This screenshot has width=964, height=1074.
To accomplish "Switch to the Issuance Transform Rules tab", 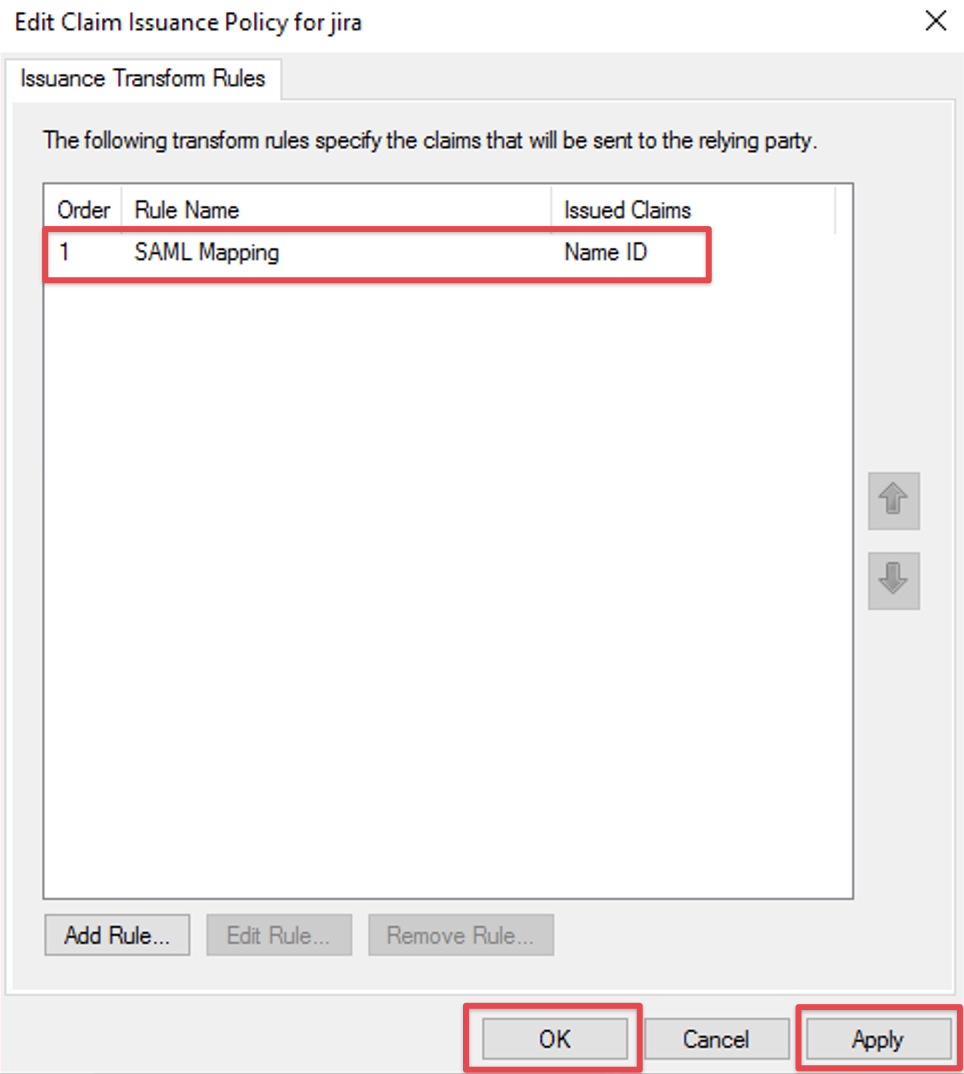I will (x=142, y=79).
